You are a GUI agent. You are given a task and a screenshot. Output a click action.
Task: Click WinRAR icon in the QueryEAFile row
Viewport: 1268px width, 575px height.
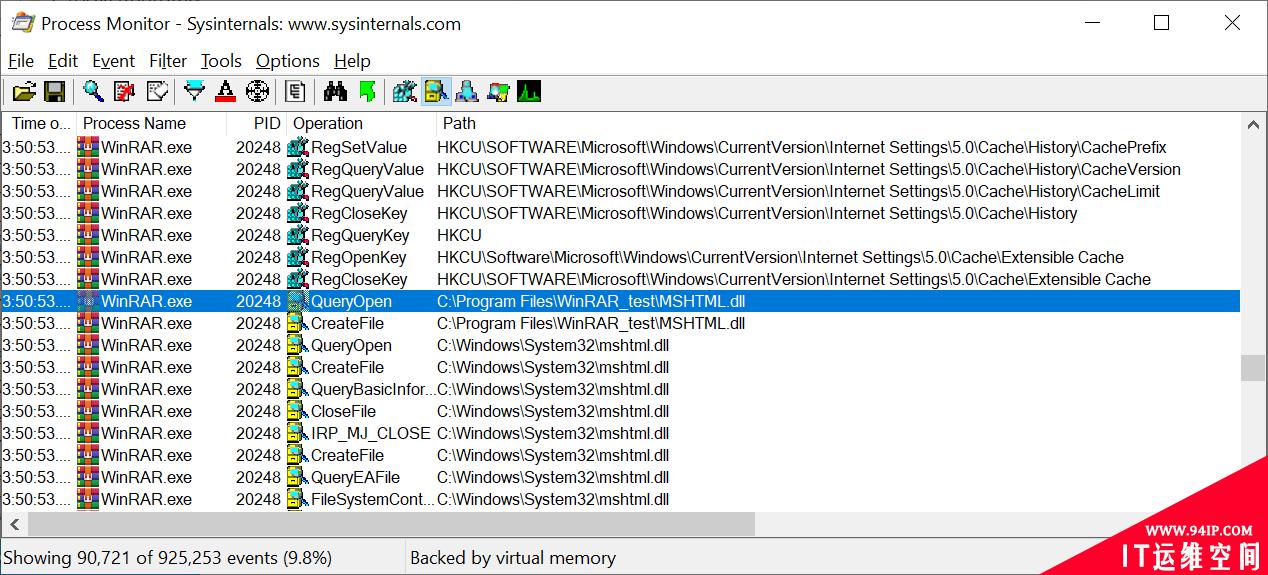[x=88, y=477]
